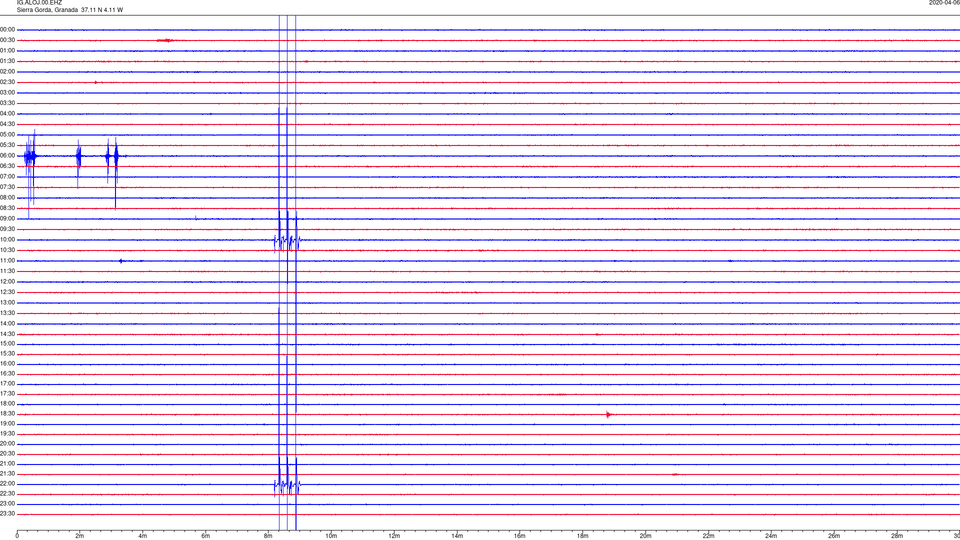Click the 28m tick label on the time axis

(897, 536)
